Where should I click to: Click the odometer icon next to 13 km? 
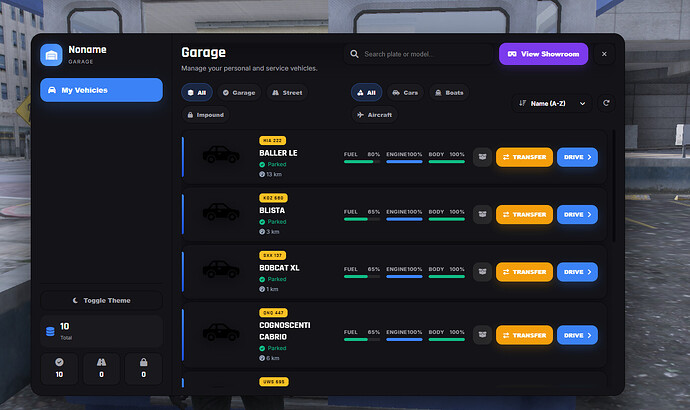262,175
